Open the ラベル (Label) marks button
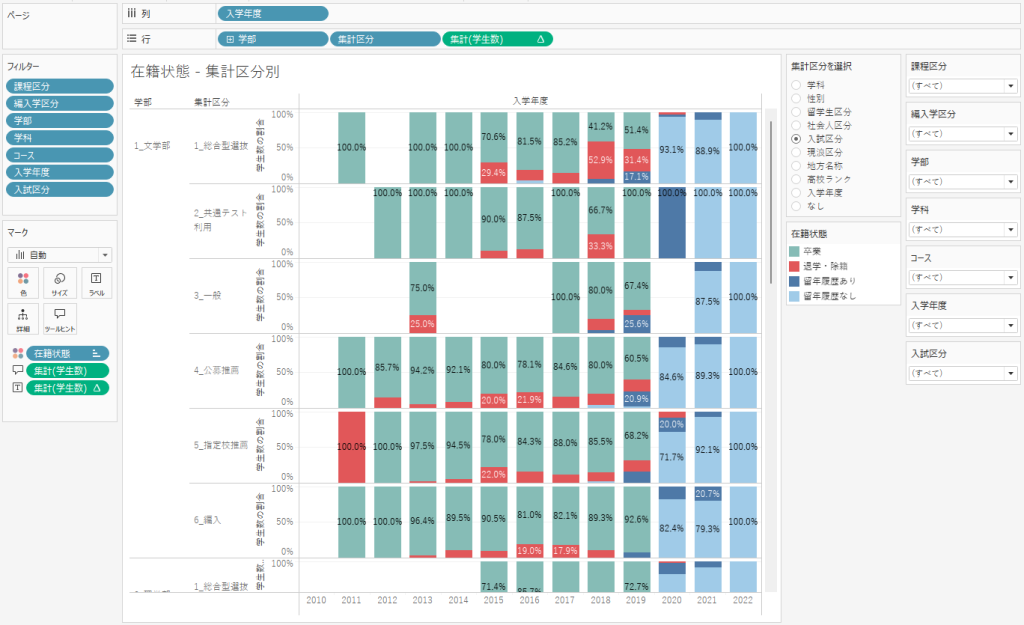 coord(95,283)
